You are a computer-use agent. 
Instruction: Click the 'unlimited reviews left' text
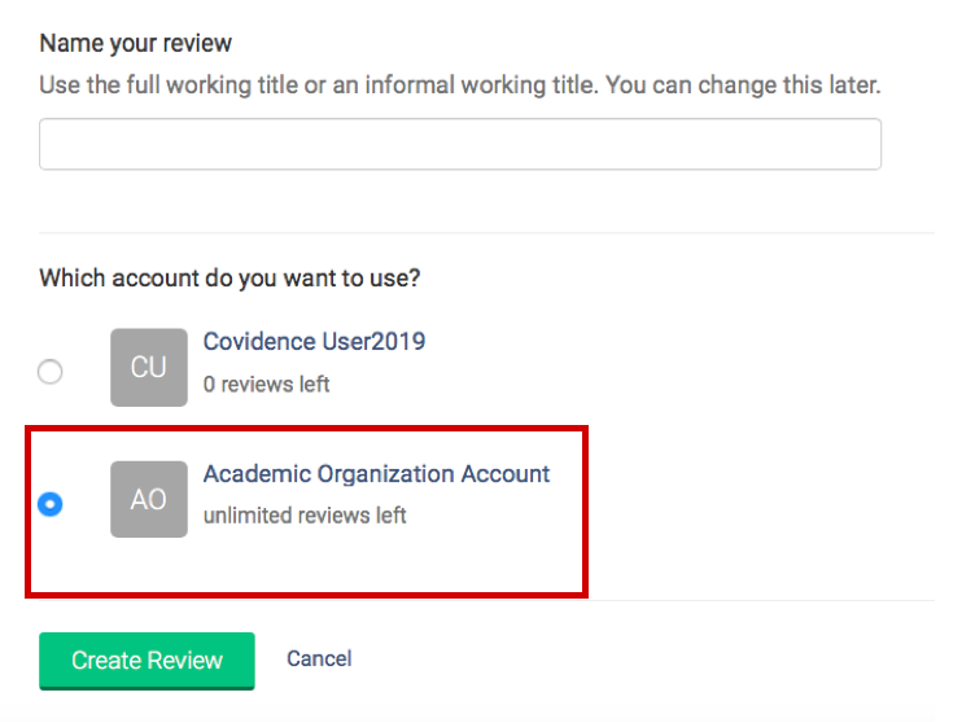tap(305, 515)
